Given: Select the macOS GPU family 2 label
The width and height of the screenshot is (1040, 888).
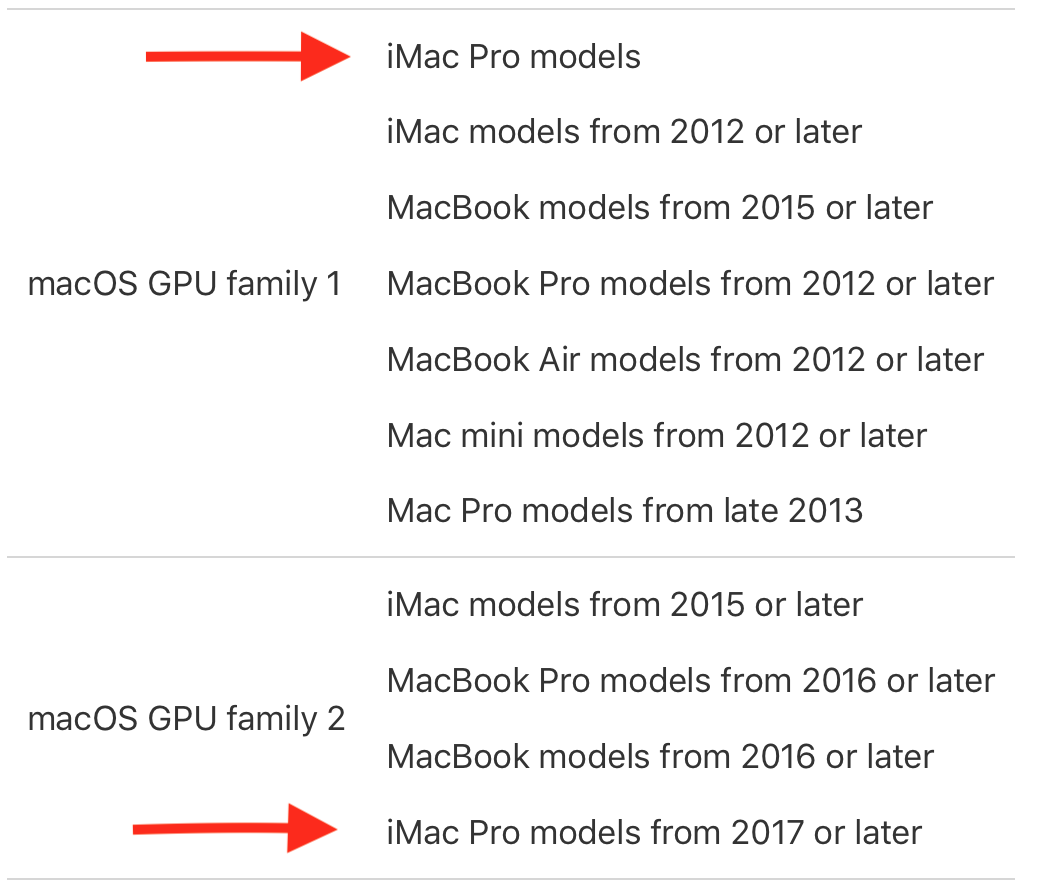Looking at the screenshot, I should coord(186,719).
